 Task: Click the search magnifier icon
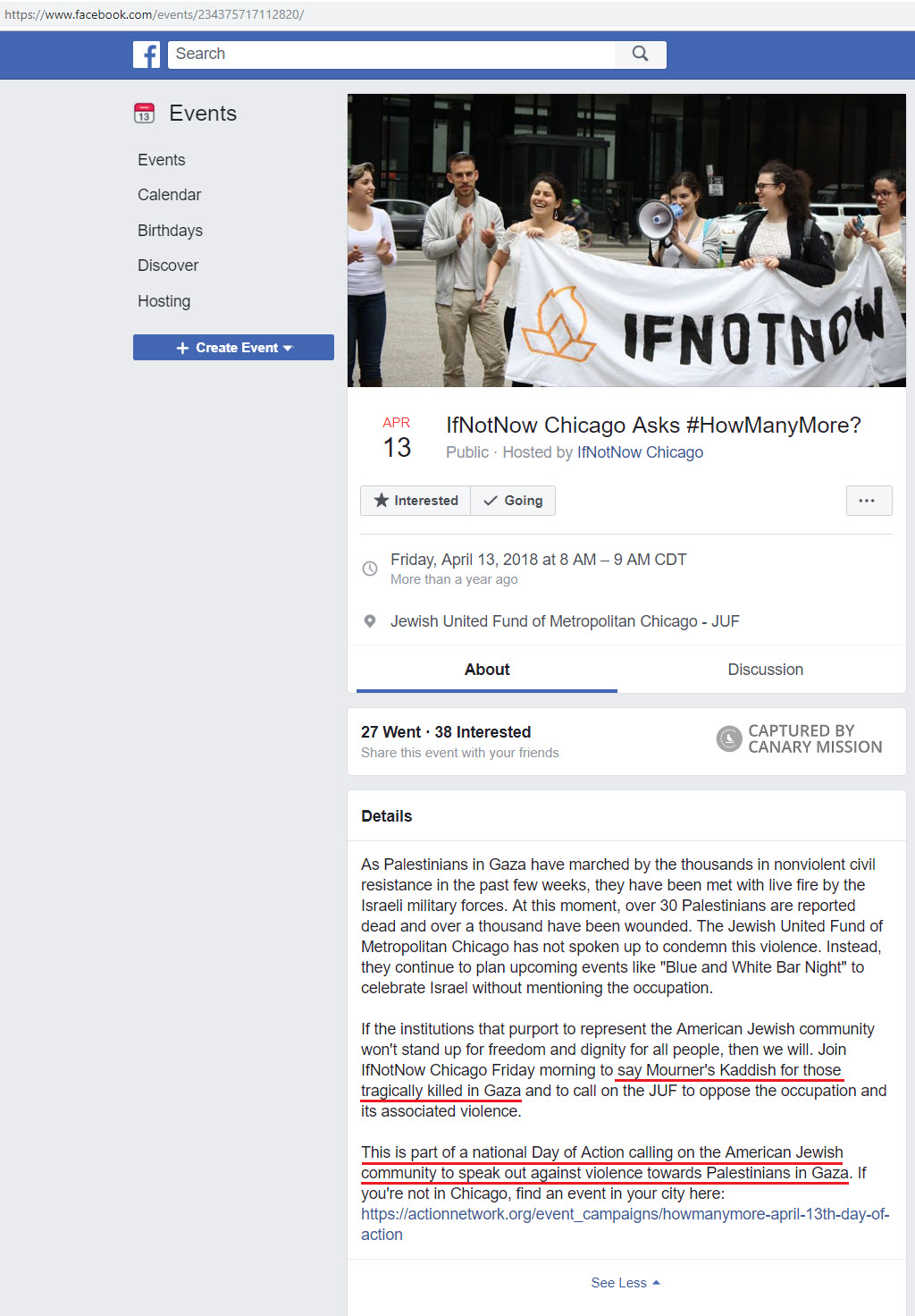click(x=640, y=54)
